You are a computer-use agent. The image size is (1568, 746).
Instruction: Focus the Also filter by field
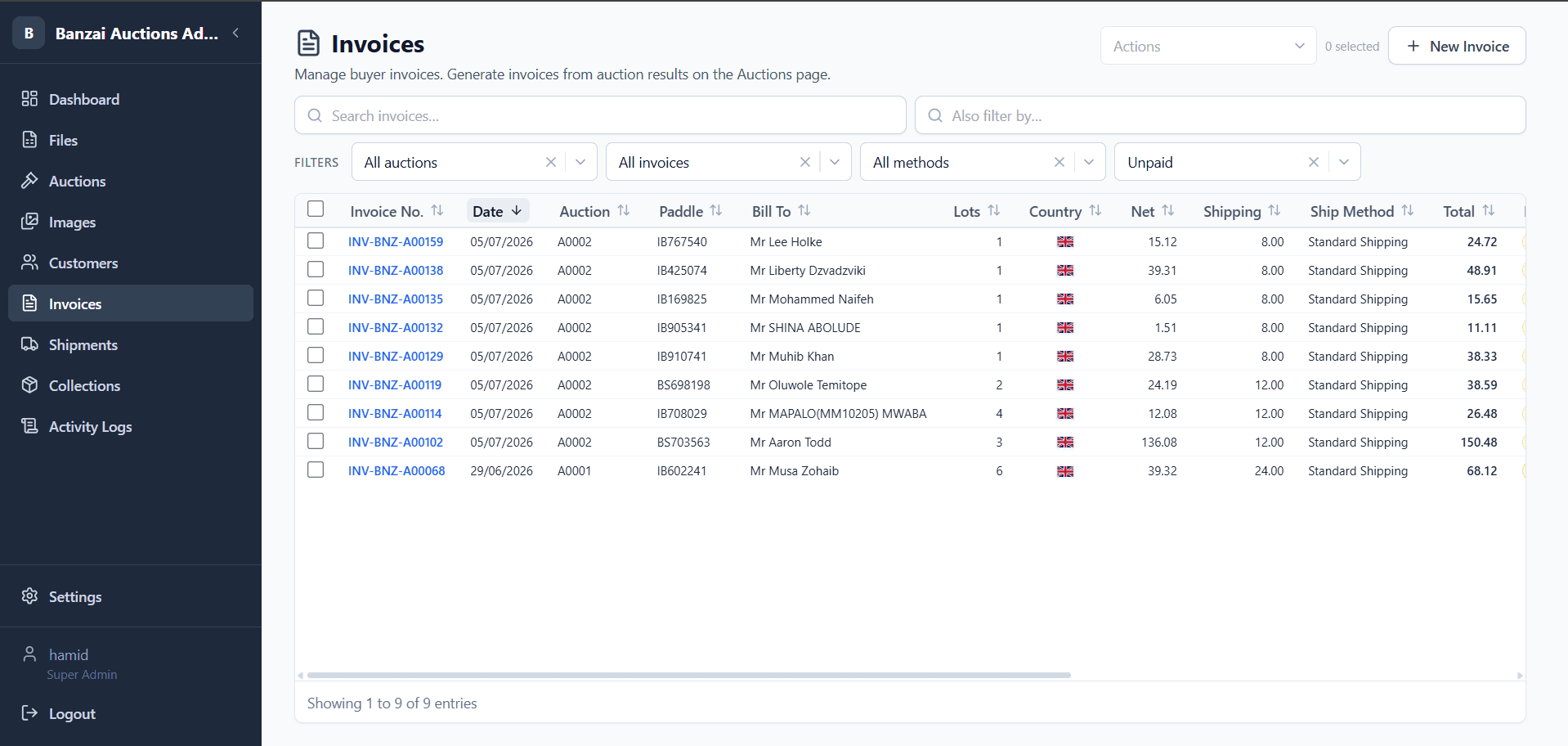pyautogui.click(x=1220, y=115)
